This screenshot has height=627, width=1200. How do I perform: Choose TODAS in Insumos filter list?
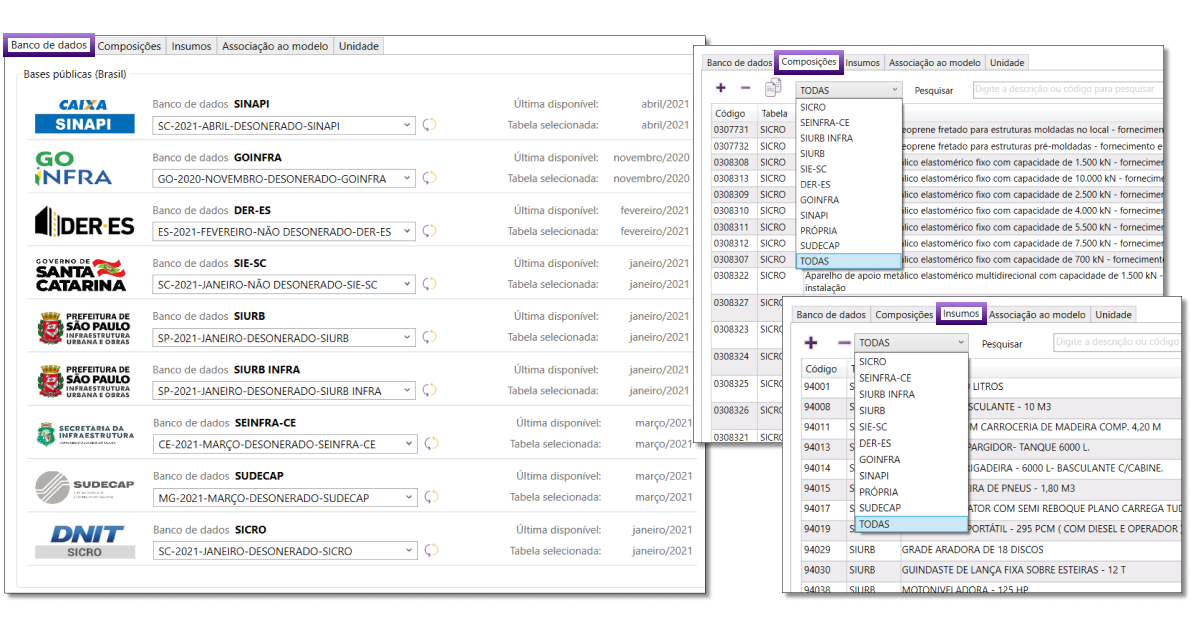click(x=911, y=524)
